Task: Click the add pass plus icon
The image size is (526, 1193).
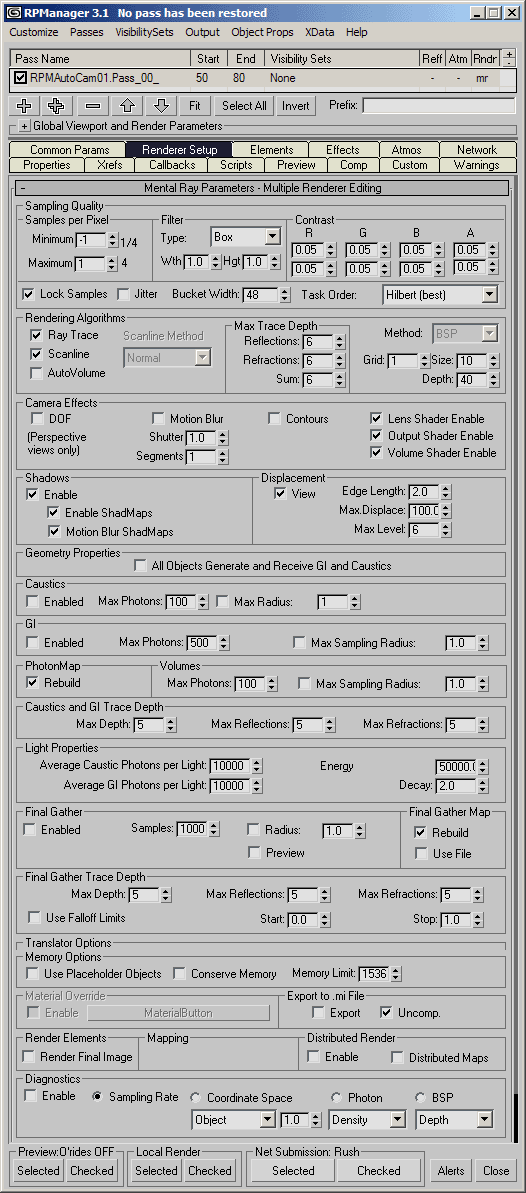Action: click(x=24, y=106)
